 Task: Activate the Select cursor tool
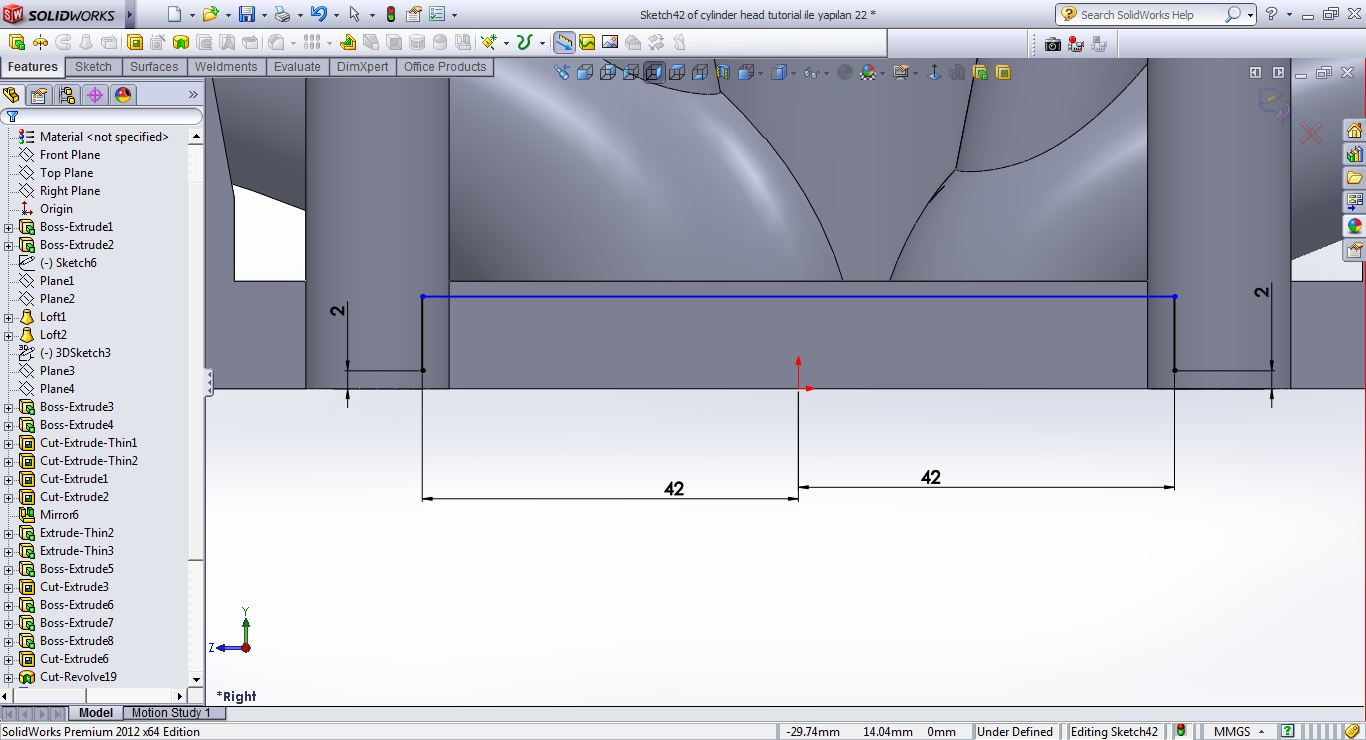[354, 14]
